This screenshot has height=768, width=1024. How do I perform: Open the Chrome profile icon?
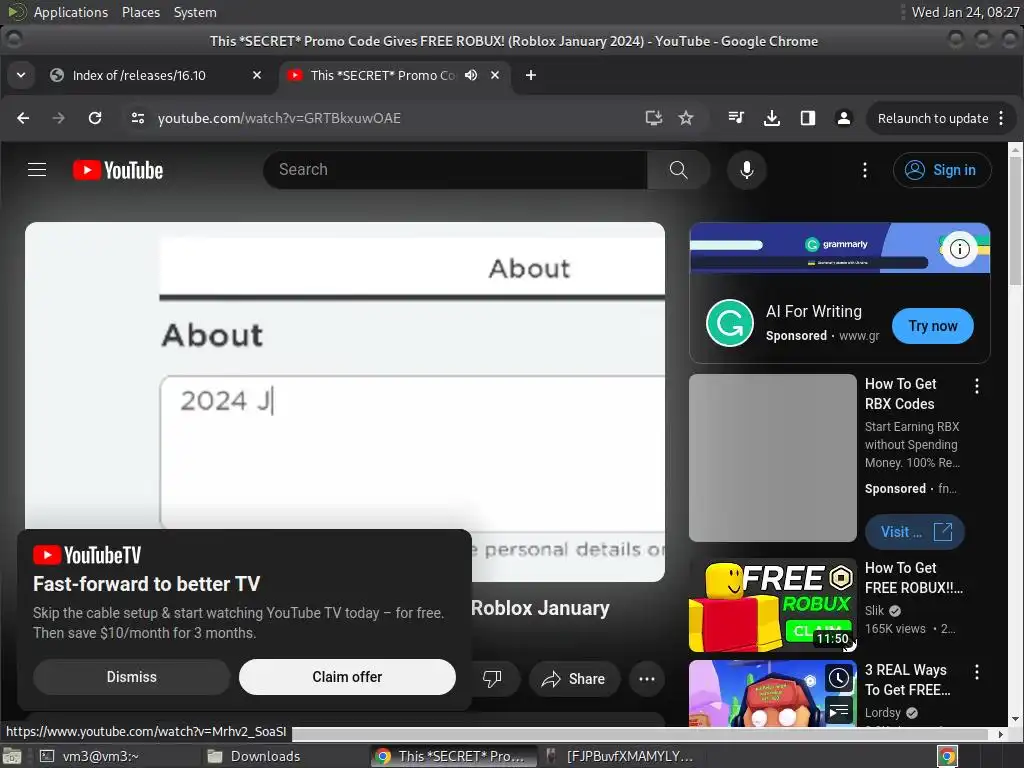[844, 118]
